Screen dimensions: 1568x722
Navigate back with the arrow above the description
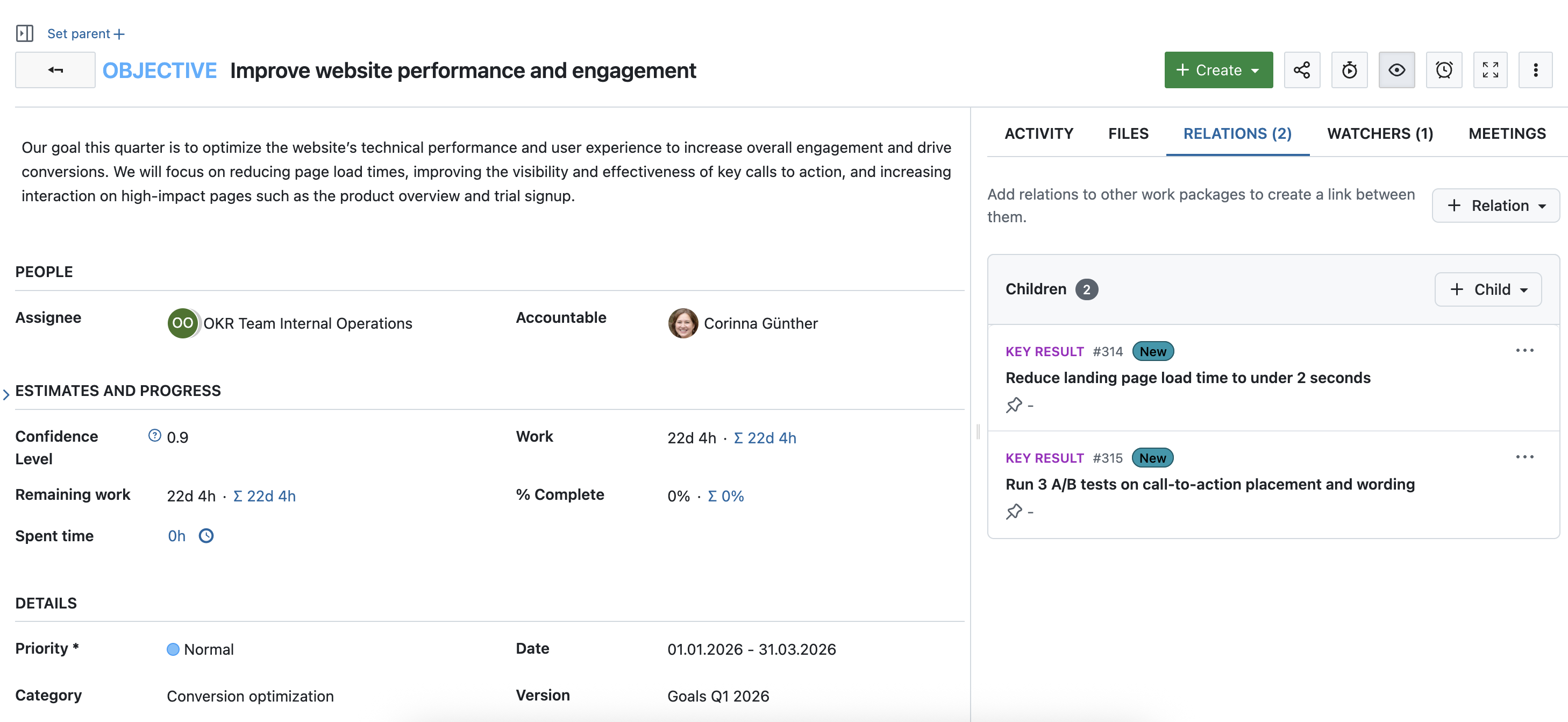coord(54,69)
